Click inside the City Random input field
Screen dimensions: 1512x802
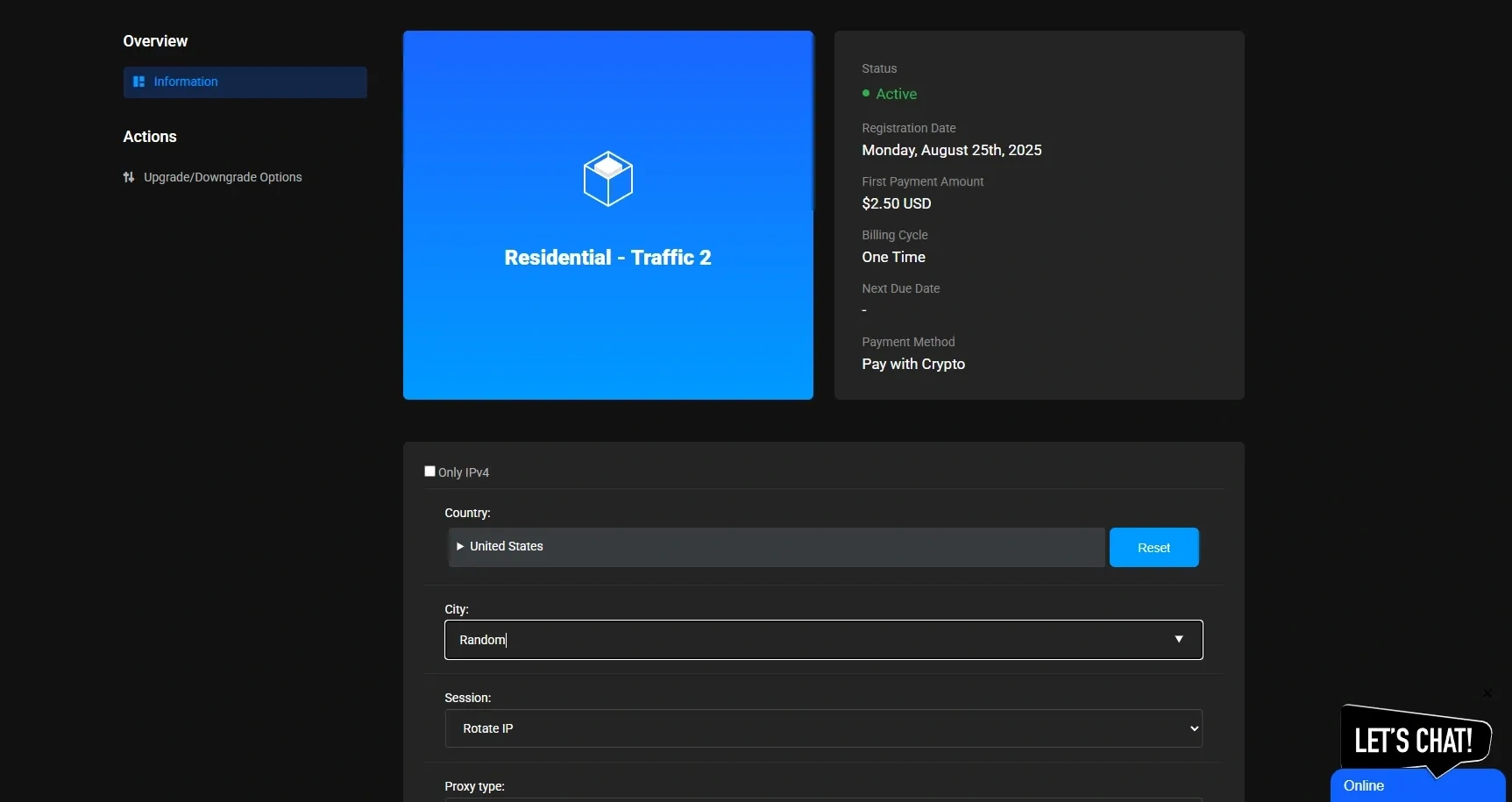coord(789,640)
